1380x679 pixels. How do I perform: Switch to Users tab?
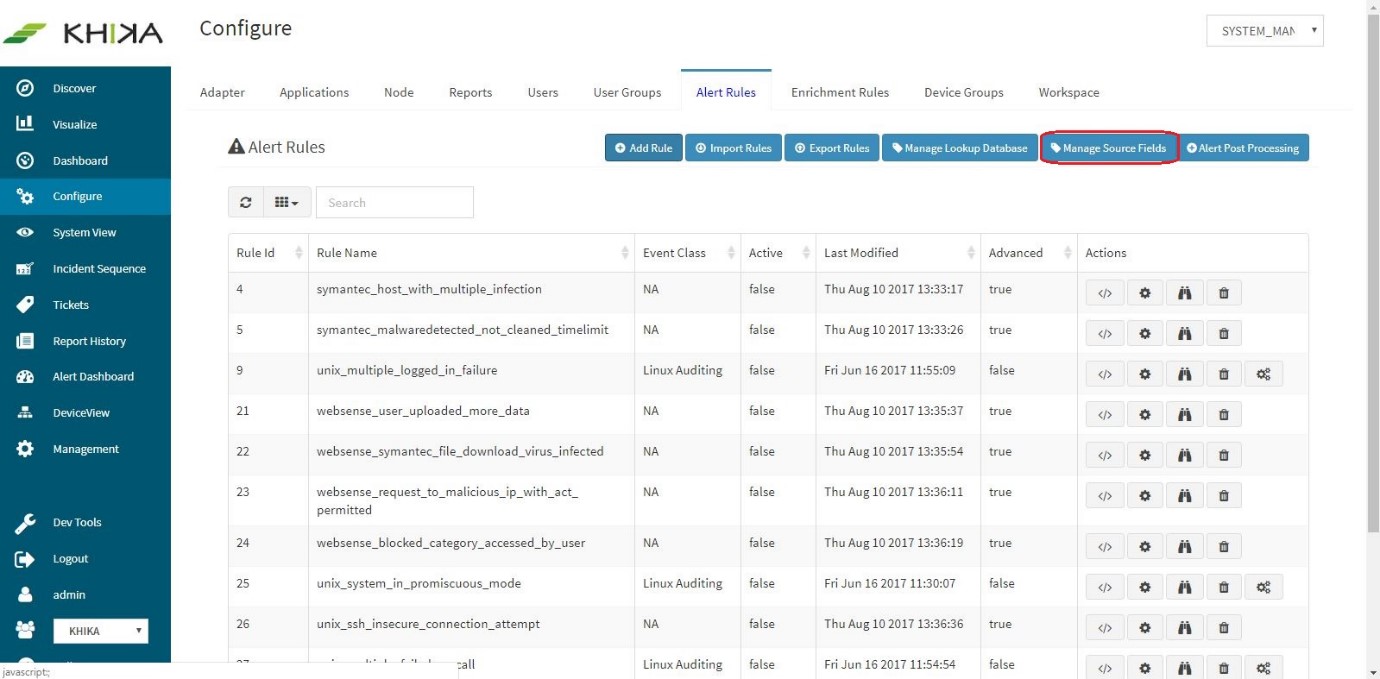[543, 92]
